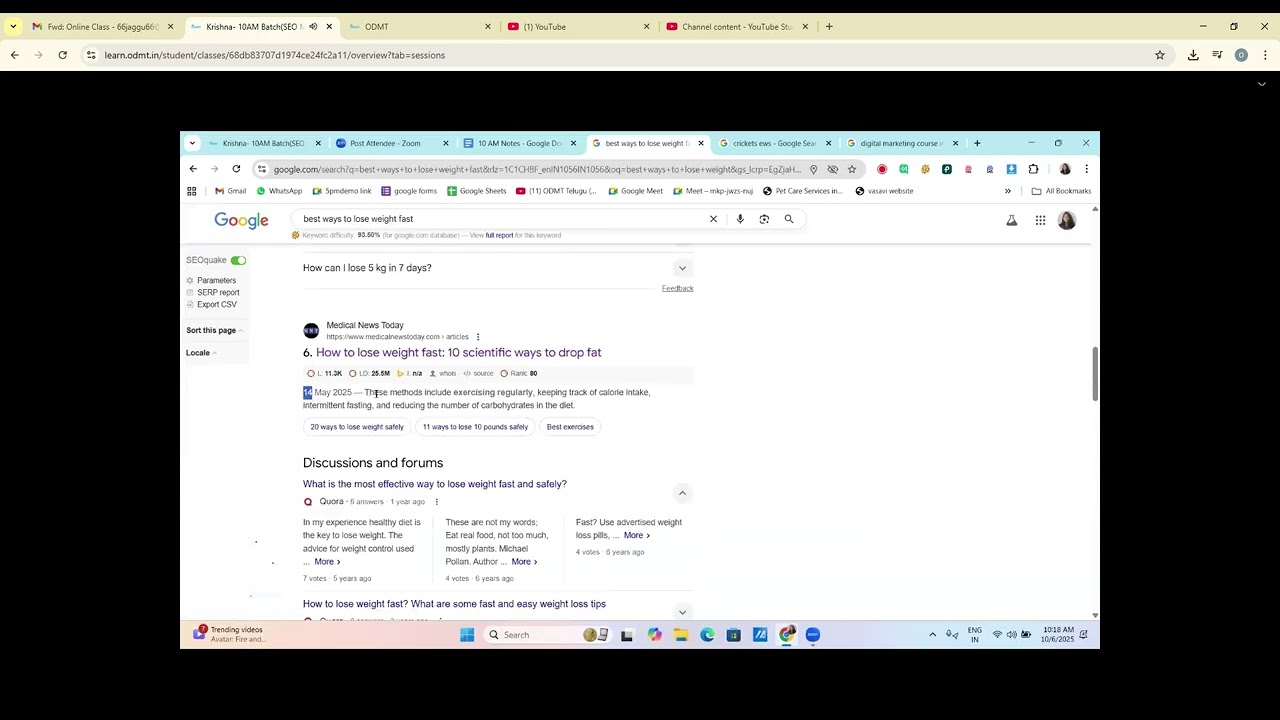Open the Google Sheets bookmark
The width and height of the screenshot is (1280, 720).
[x=477, y=191]
